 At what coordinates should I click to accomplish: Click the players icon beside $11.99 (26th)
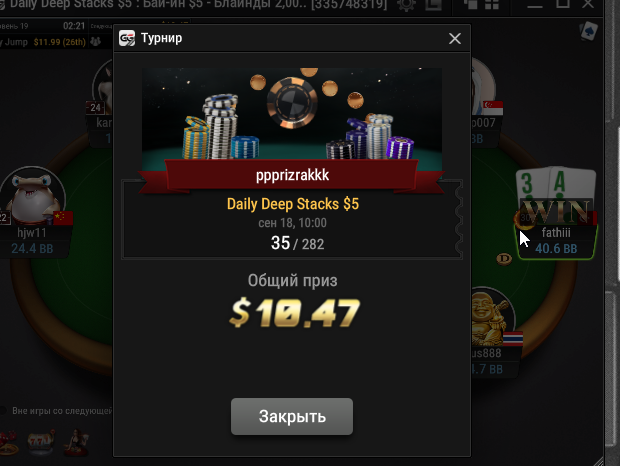click(95, 42)
